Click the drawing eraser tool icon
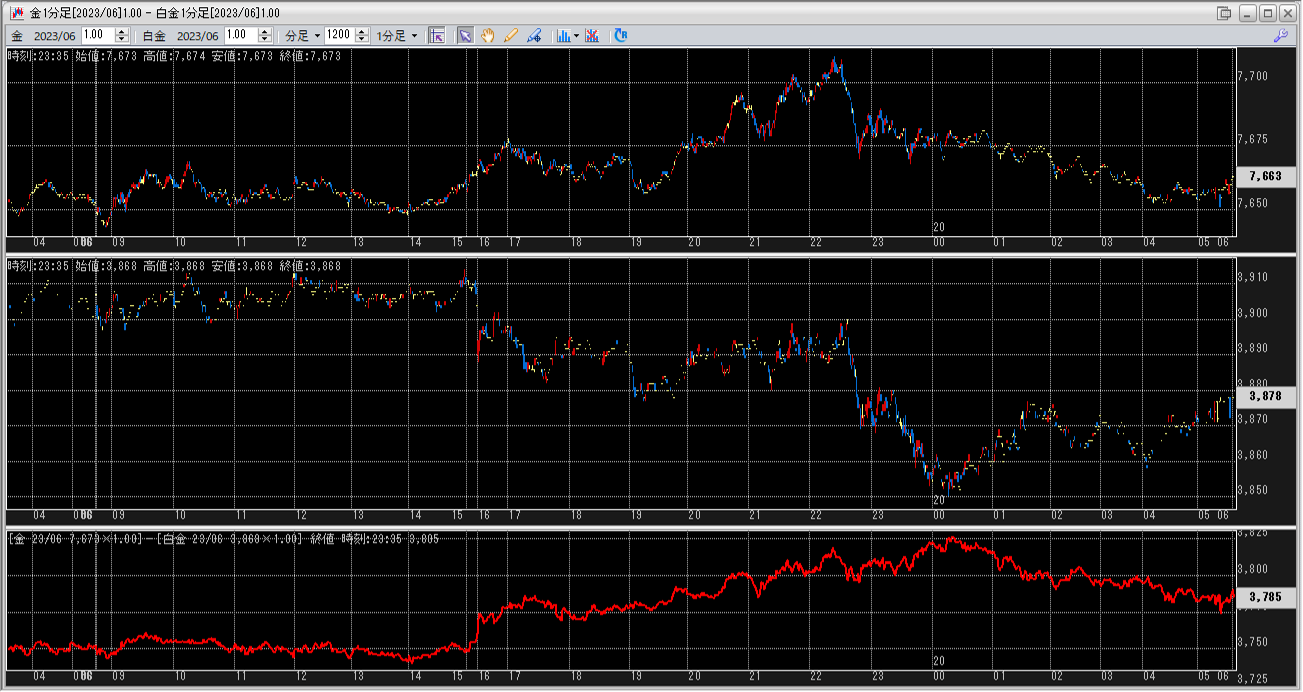This screenshot has width=1303, height=692. pyautogui.click(x=534, y=35)
